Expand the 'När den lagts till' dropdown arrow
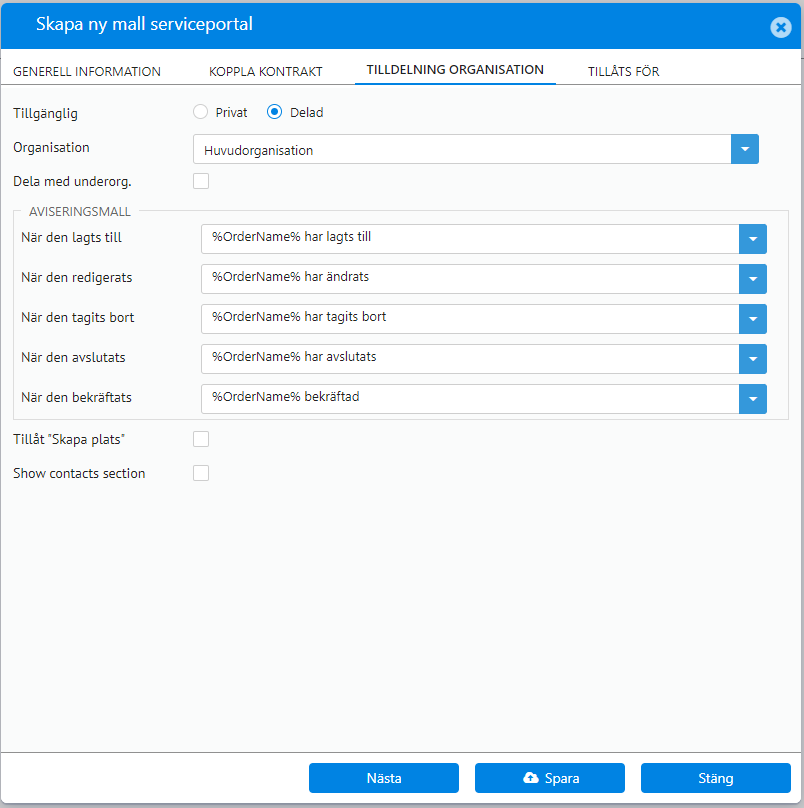The image size is (804, 808). (753, 239)
